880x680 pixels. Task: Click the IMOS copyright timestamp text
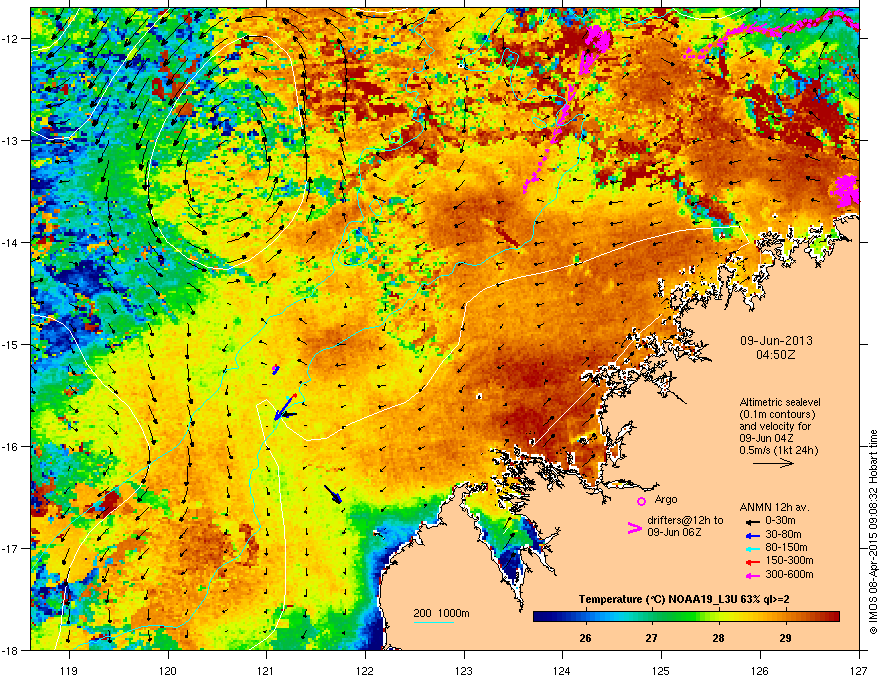pyautogui.click(x=873, y=531)
